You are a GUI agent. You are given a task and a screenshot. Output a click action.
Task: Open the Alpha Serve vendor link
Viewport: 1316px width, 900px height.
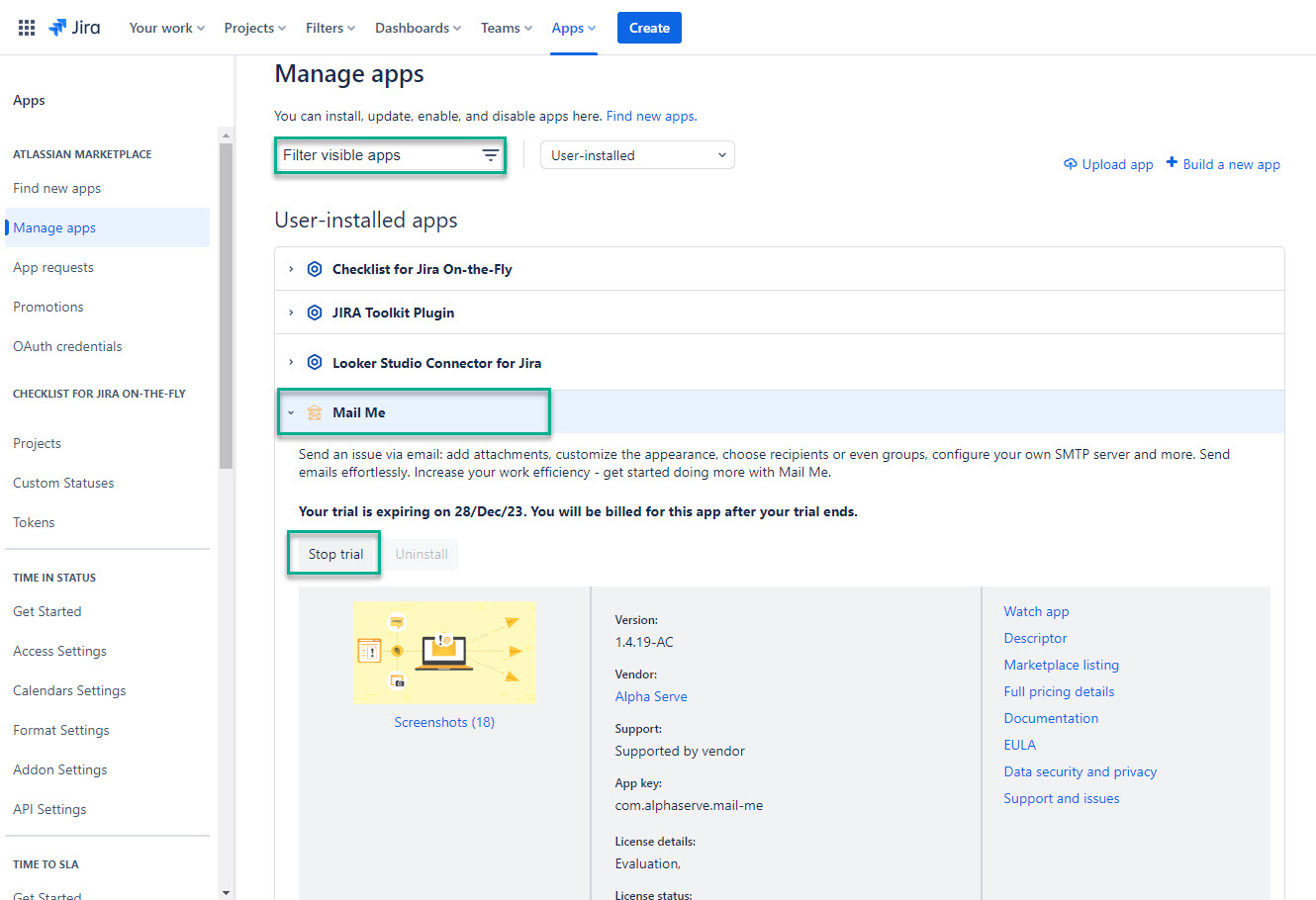click(x=650, y=696)
